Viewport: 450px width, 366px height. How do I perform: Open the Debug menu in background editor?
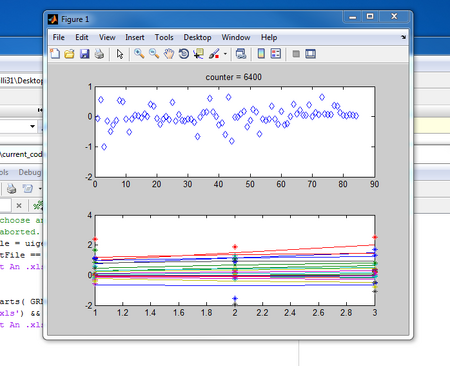click(29, 172)
